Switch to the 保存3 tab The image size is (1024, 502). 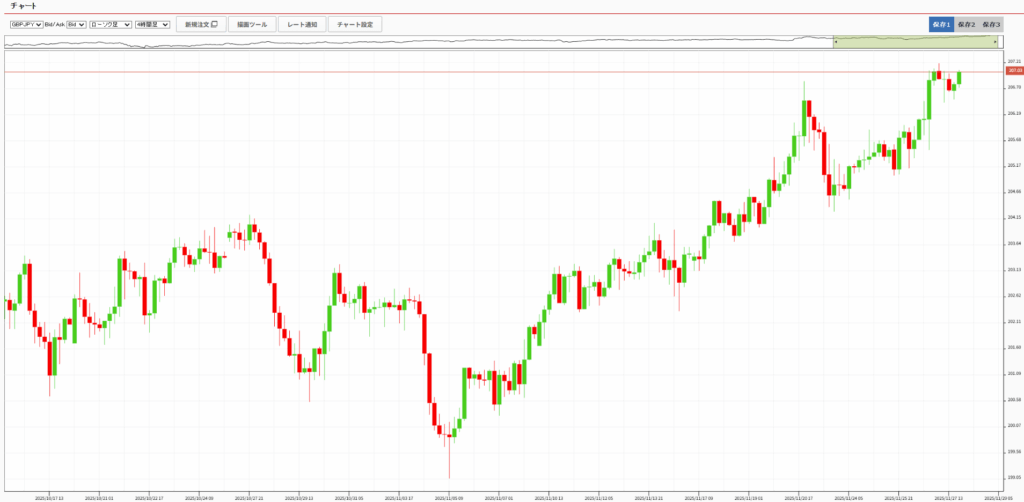coord(990,24)
